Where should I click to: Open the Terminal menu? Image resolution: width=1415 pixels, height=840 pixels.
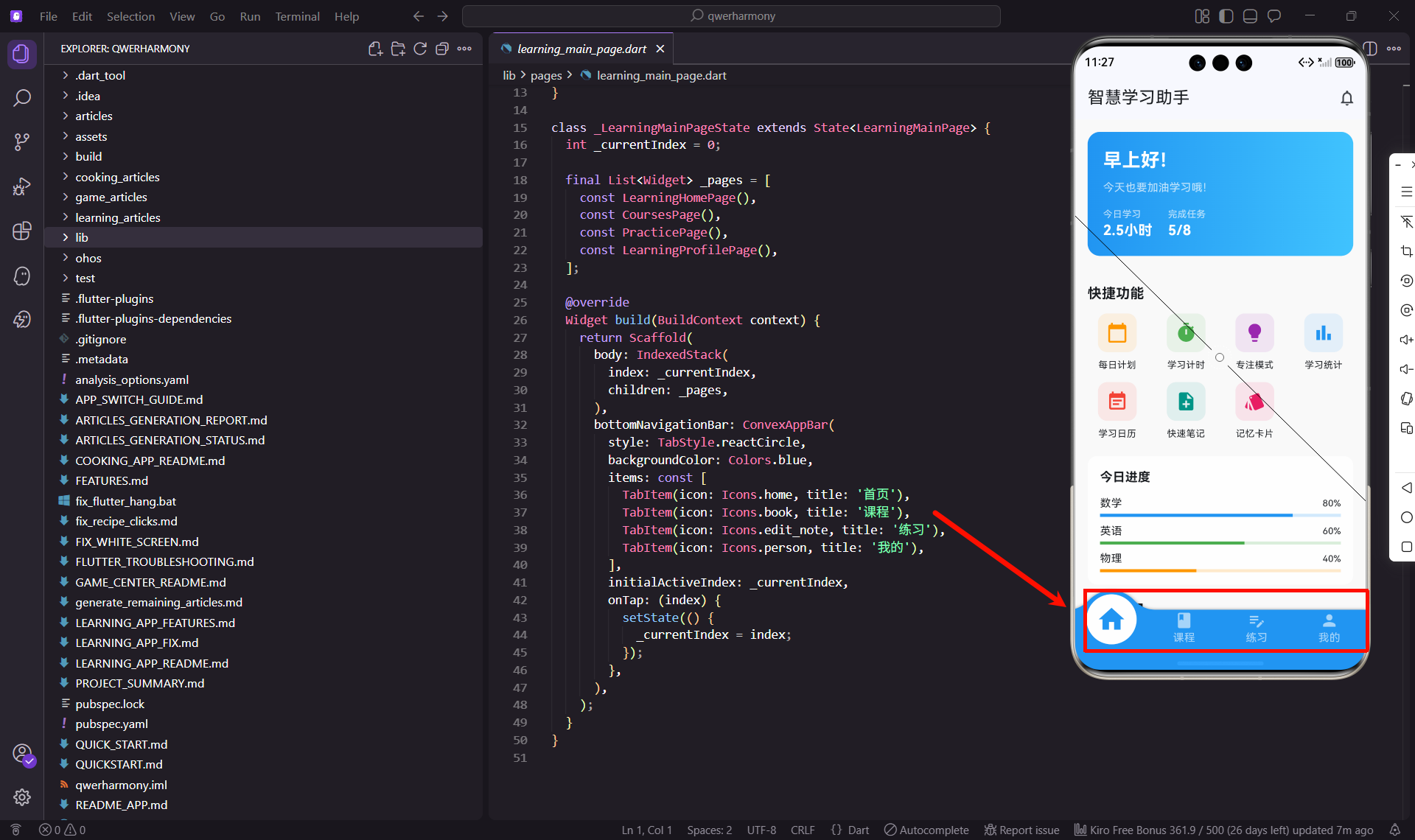click(297, 16)
